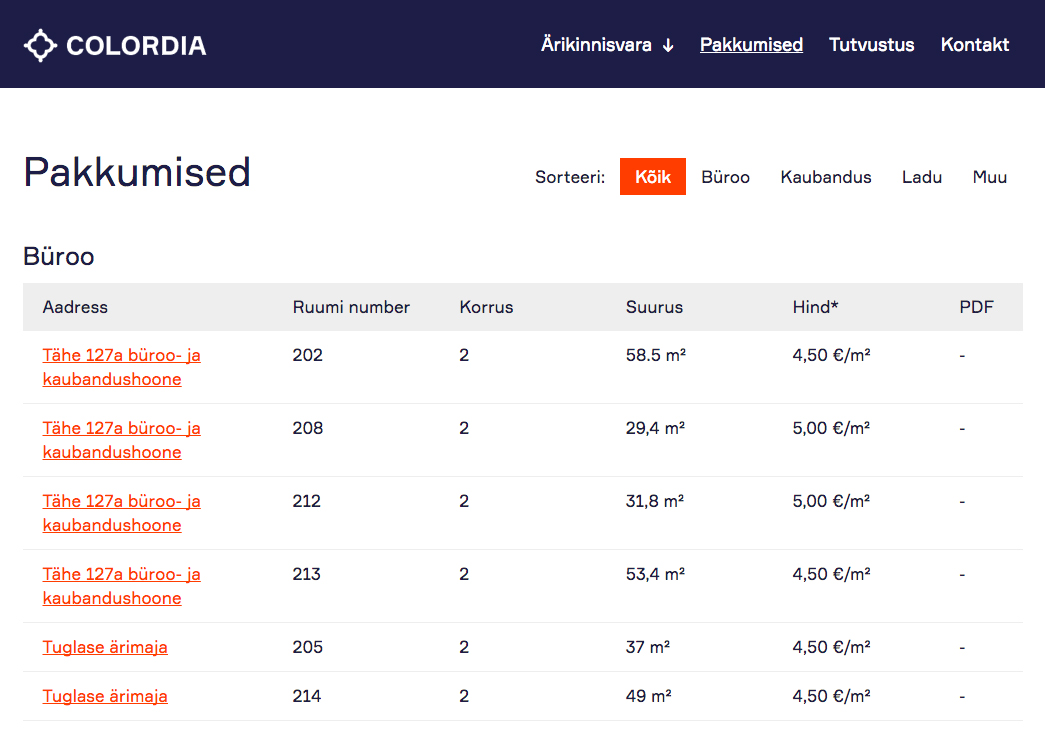Click the Aadress column header

(75, 307)
